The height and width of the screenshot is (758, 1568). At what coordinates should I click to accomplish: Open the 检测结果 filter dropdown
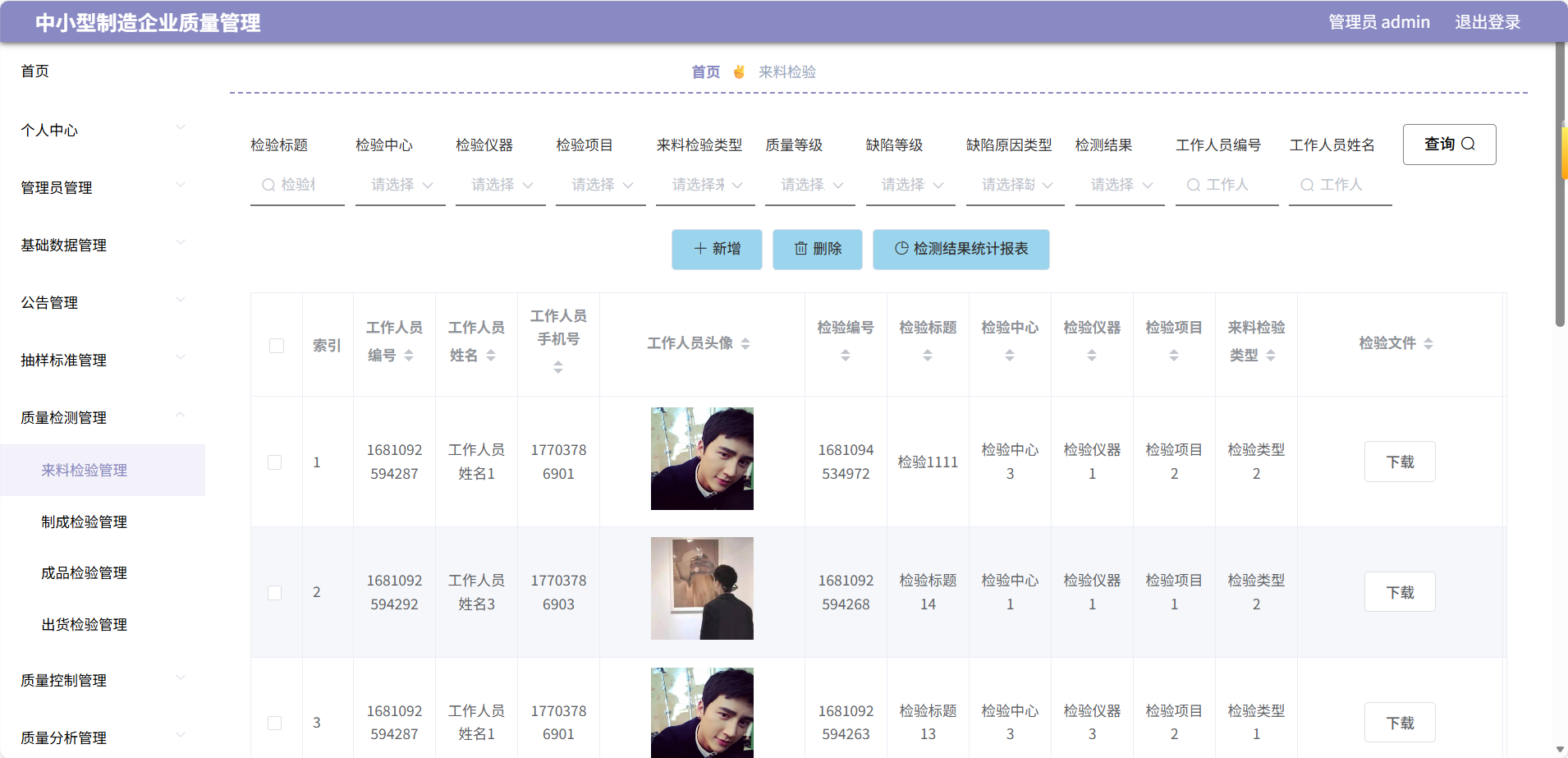click(1120, 185)
